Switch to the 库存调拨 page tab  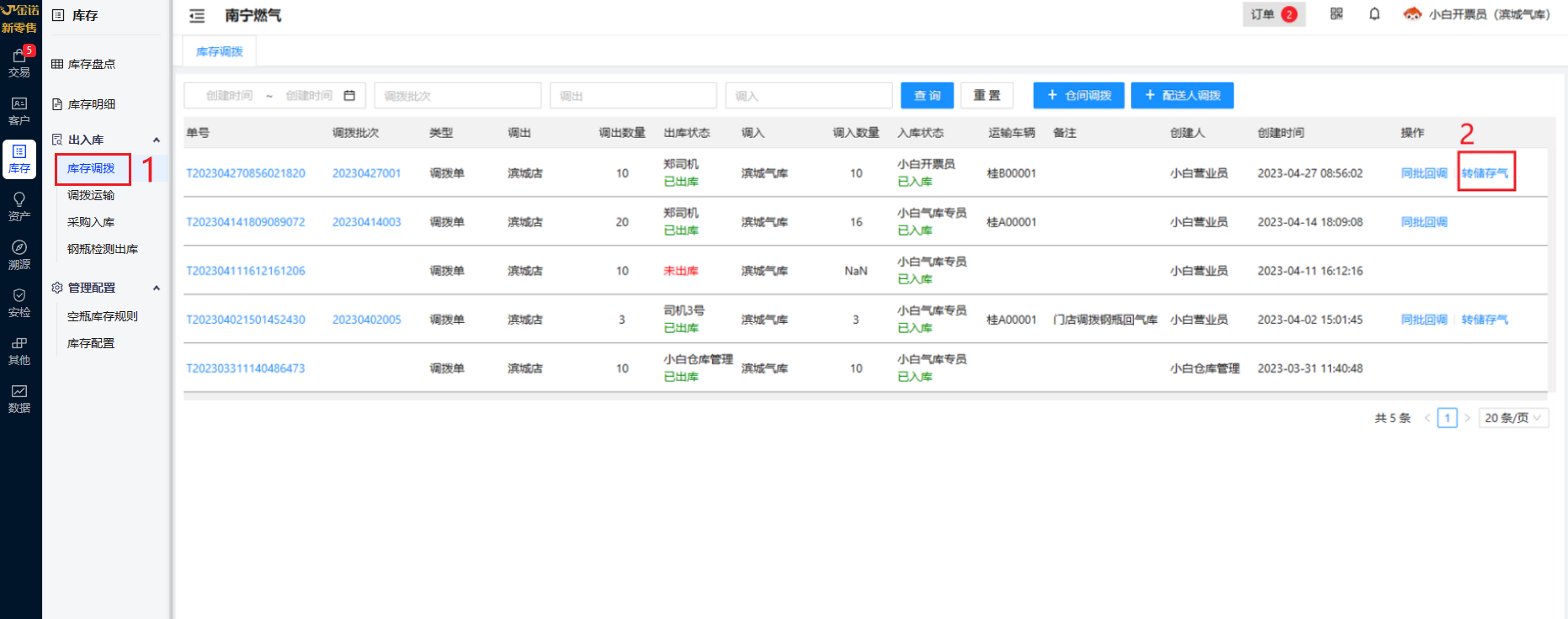pyautogui.click(x=220, y=52)
